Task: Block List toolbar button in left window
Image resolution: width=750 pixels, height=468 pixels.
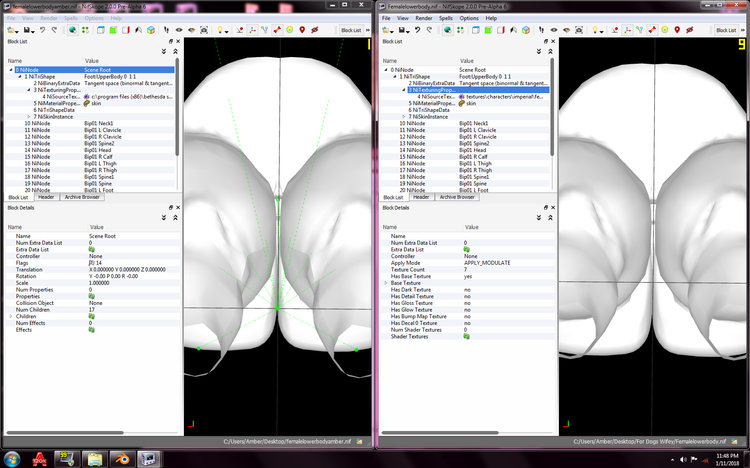Action: 351,30
